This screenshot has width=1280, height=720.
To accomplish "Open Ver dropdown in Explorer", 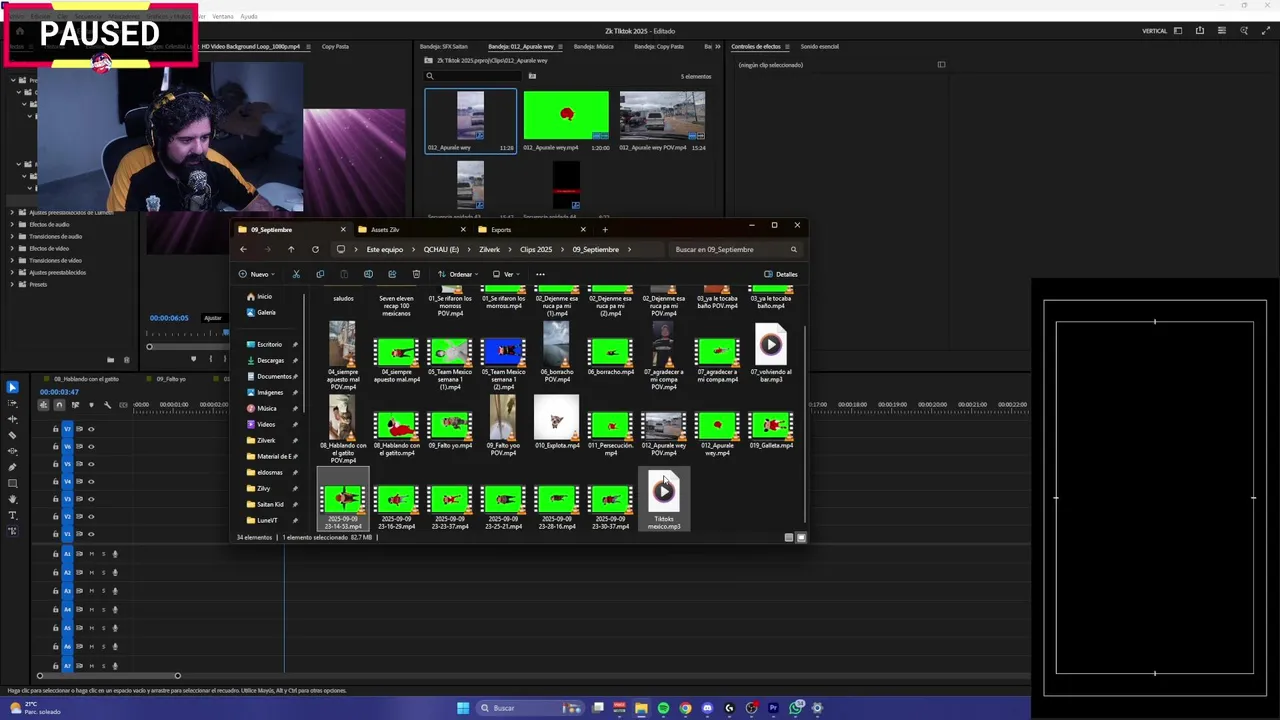I will click(x=506, y=274).
